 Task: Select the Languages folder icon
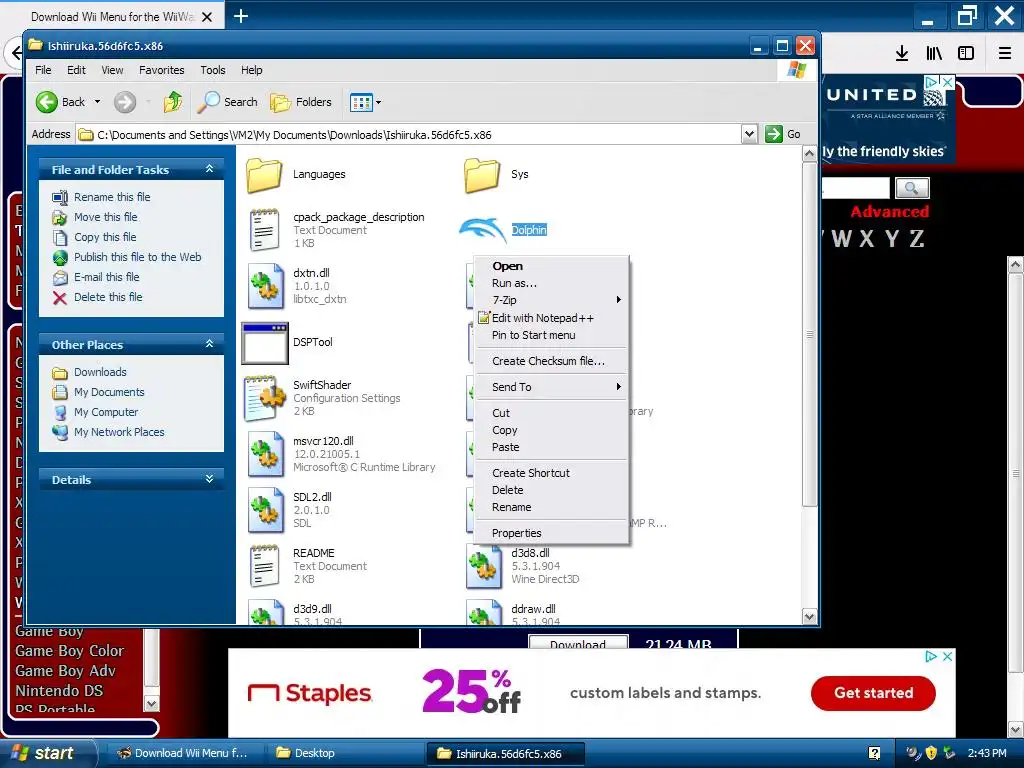coord(264,175)
